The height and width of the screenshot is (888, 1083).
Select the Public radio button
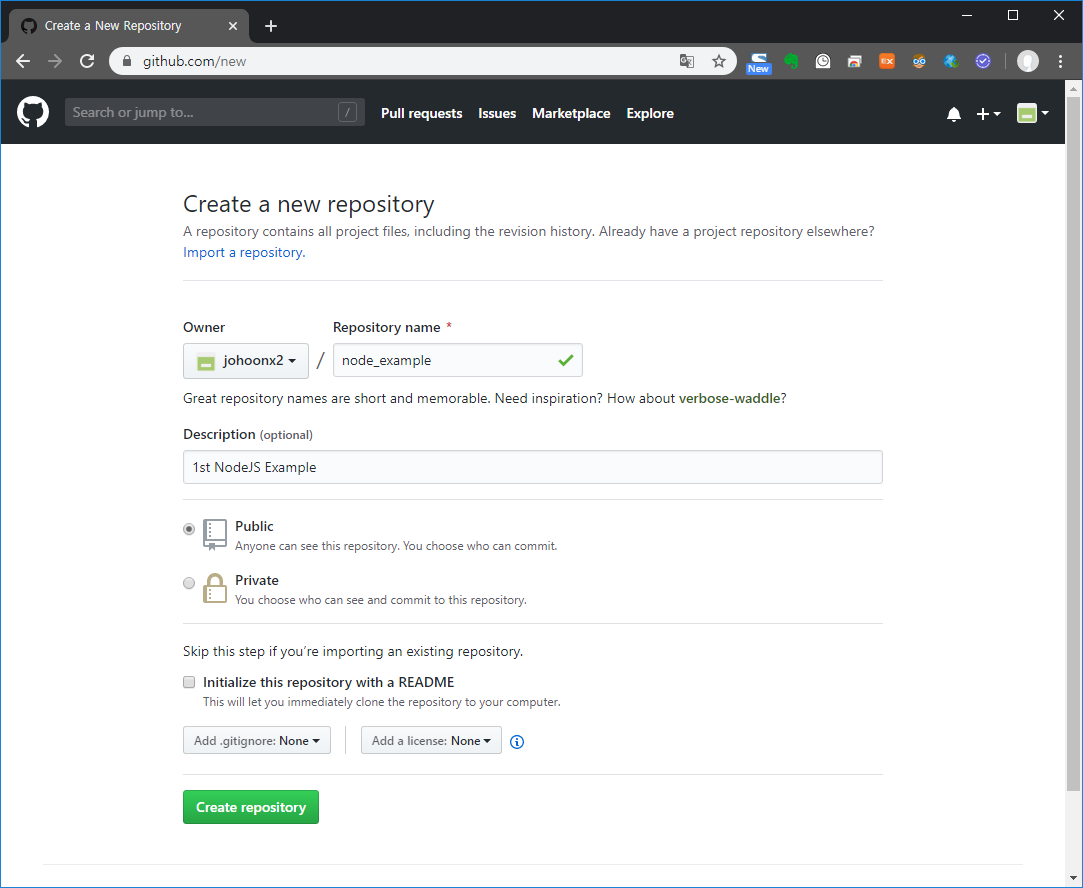pos(189,529)
